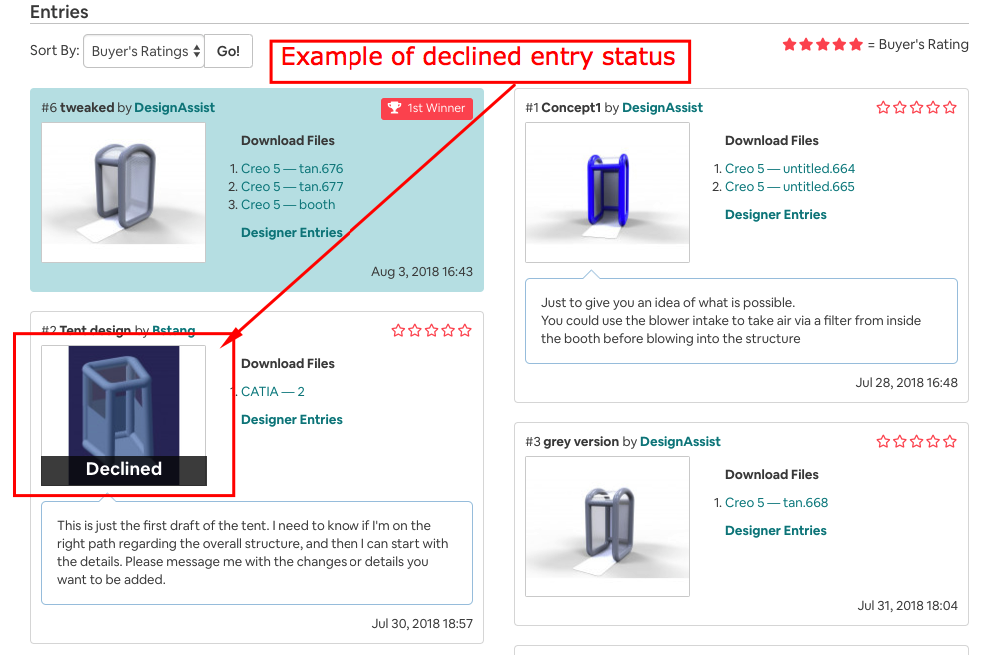The height and width of the screenshot is (655, 989).
Task: Click the trophy icon on 1st Winner badge
Action: click(392, 109)
